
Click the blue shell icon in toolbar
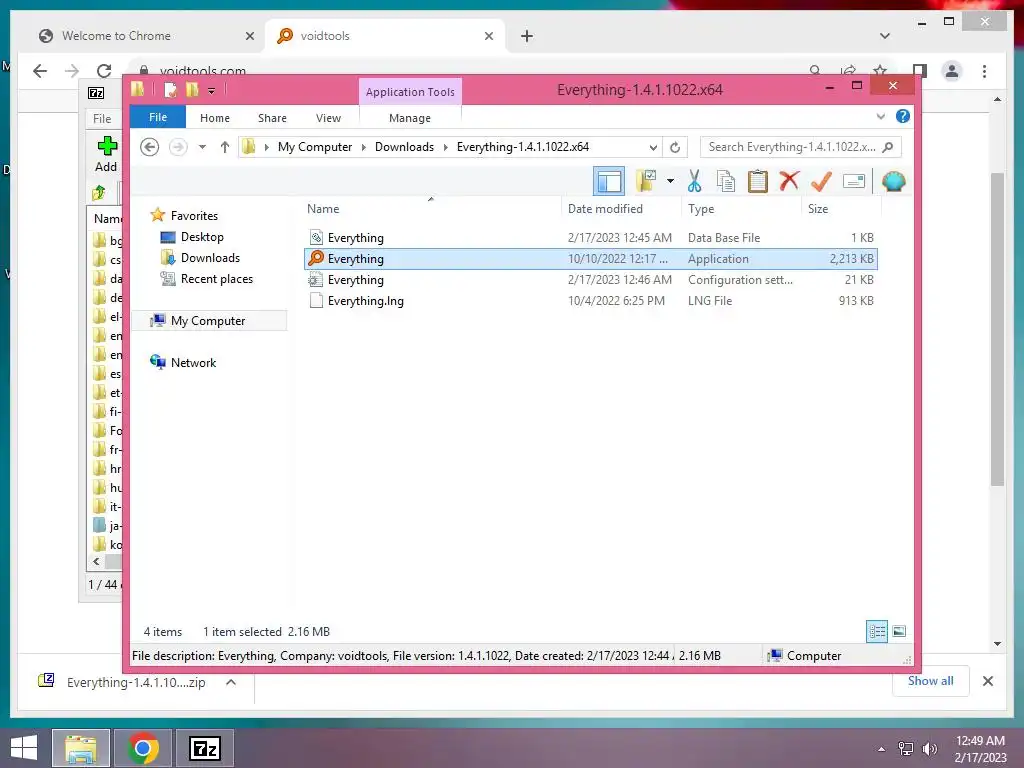893,181
